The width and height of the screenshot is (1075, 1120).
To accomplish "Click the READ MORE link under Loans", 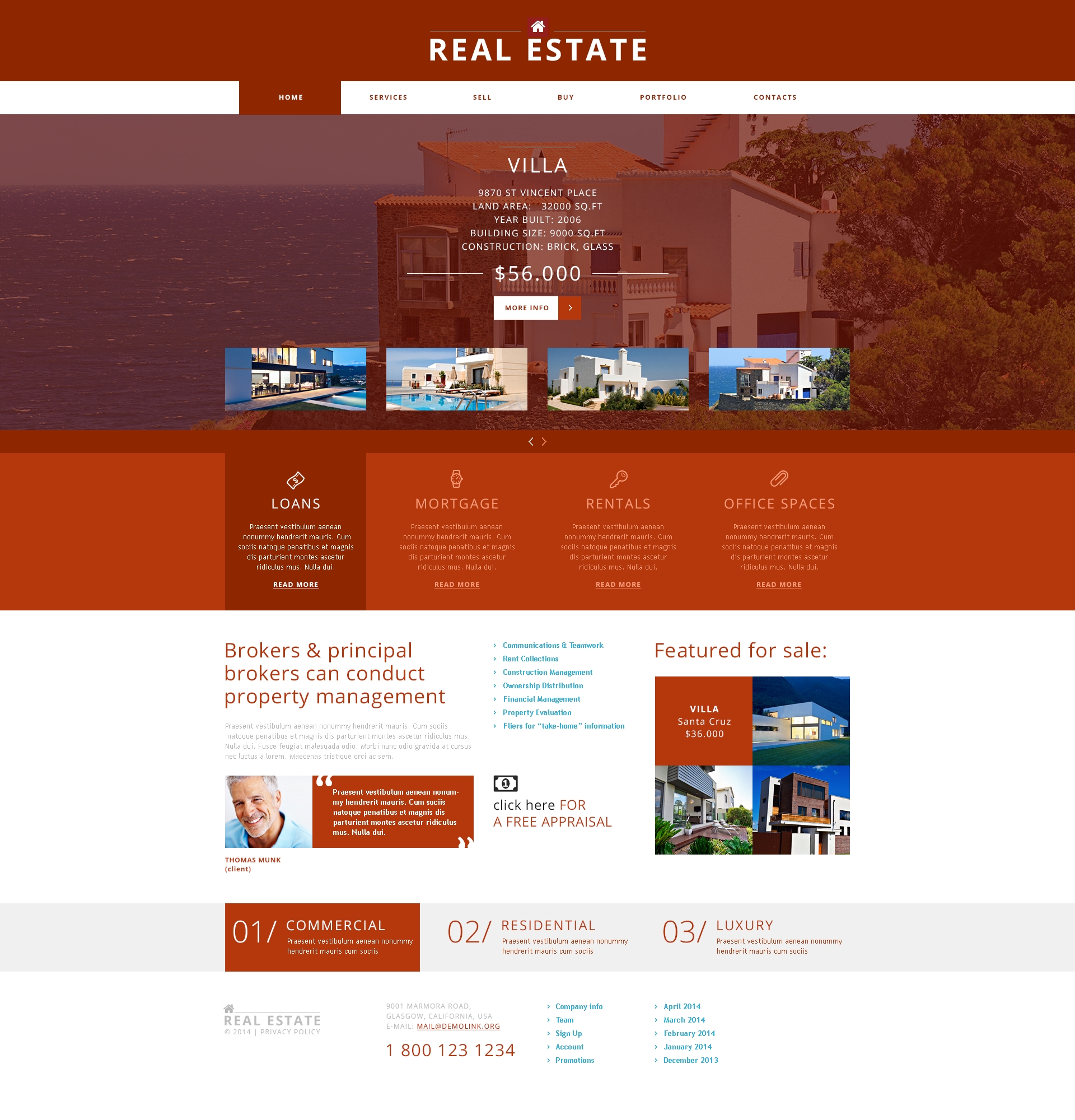I will [x=295, y=585].
